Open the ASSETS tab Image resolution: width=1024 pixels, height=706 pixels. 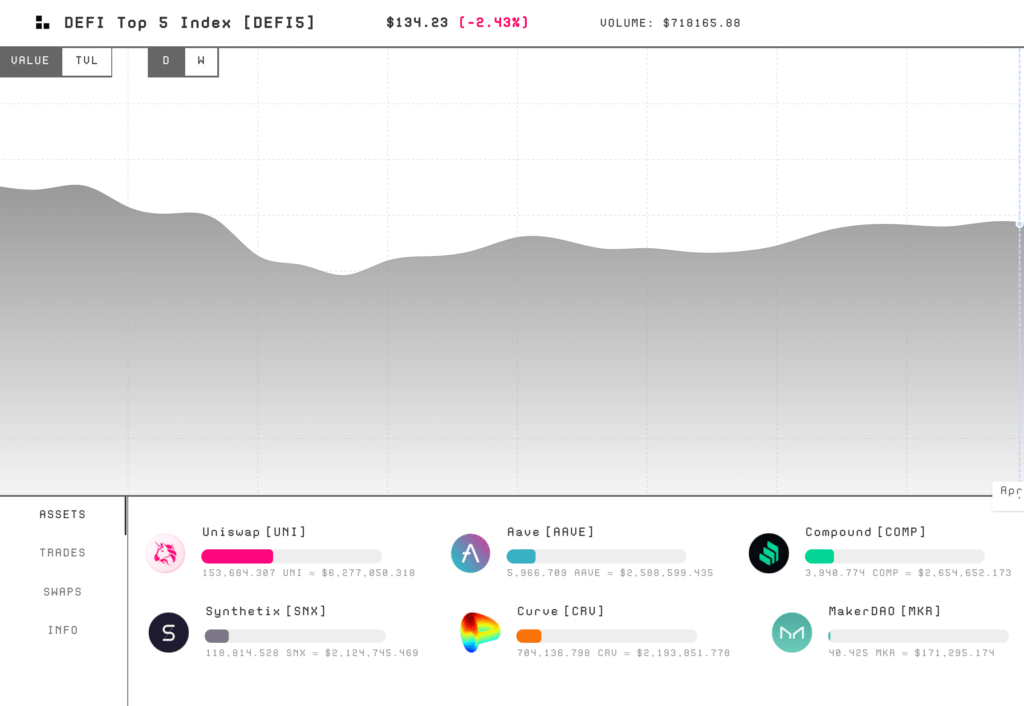63,515
